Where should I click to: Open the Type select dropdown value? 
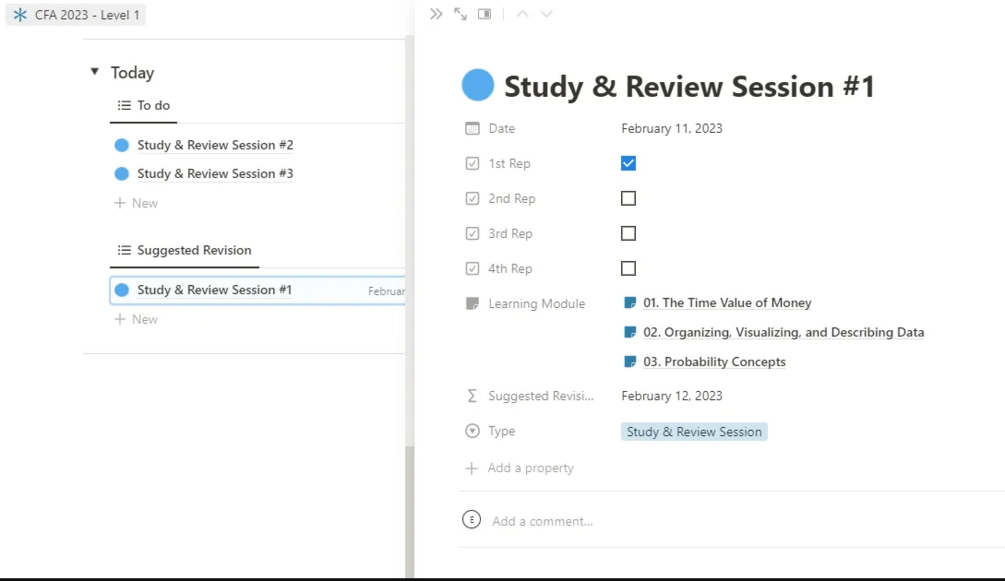694,432
